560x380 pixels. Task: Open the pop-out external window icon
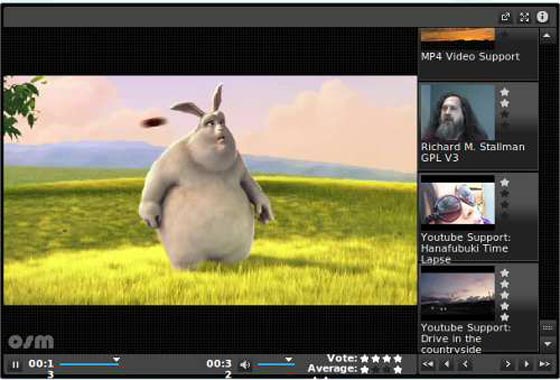(506, 17)
